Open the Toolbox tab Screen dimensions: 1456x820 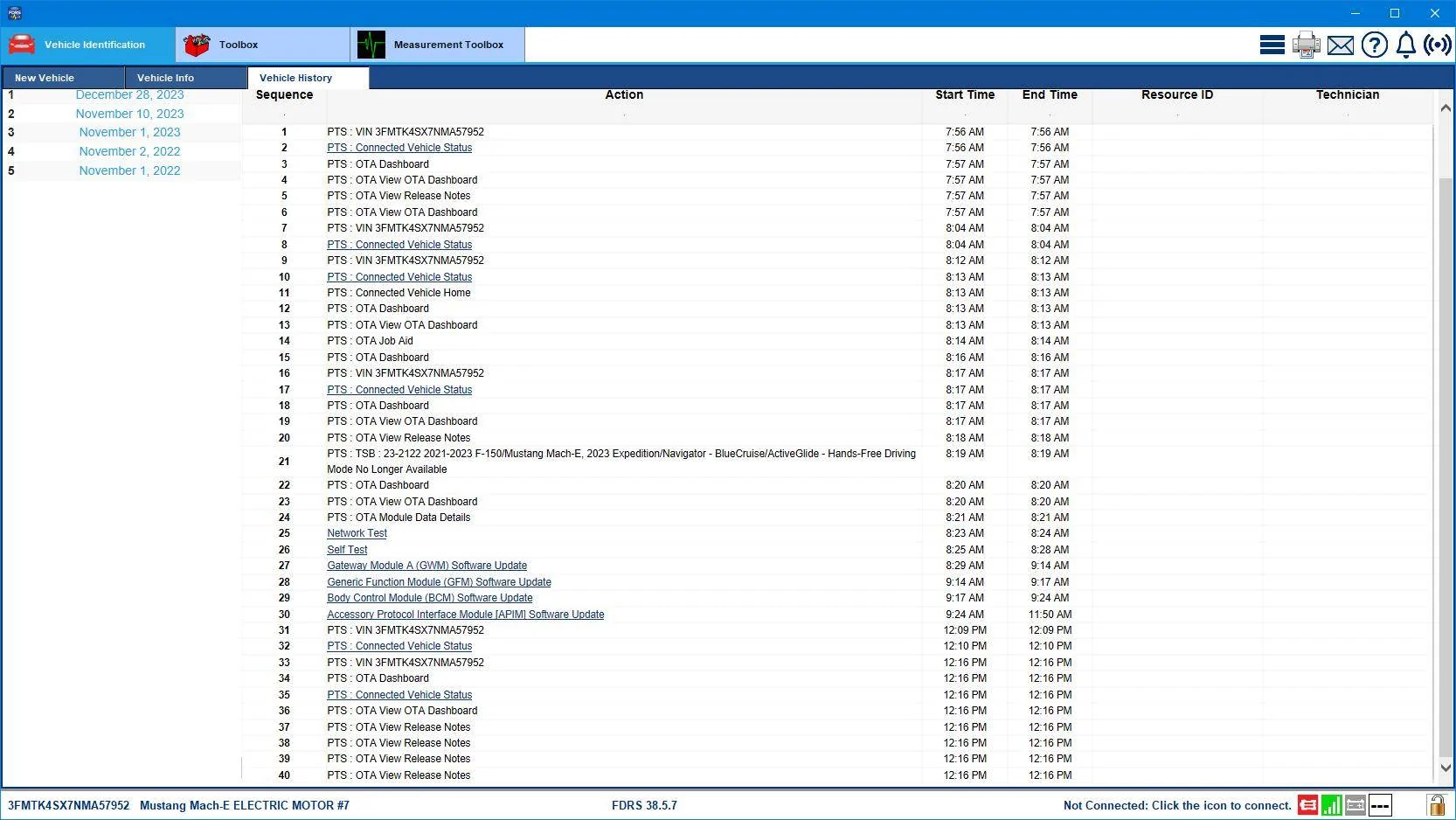262,45
